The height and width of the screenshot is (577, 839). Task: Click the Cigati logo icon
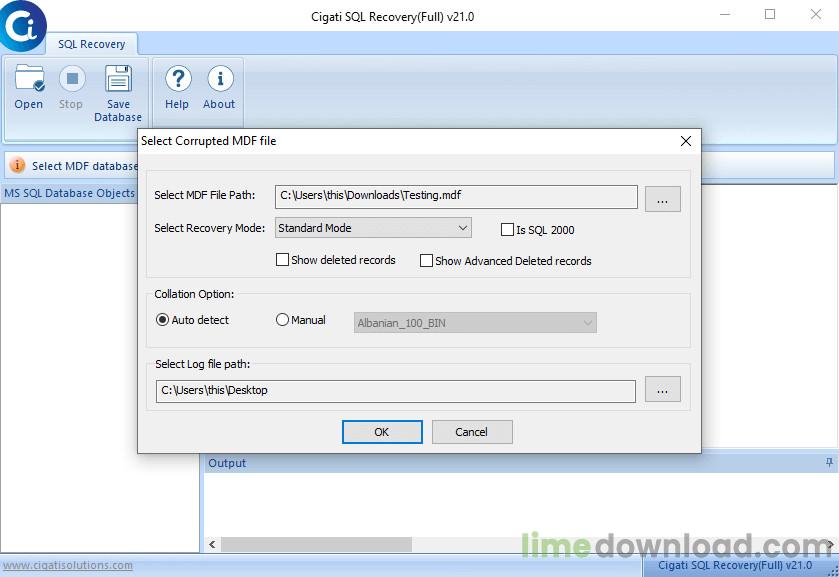(x=22, y=25)
